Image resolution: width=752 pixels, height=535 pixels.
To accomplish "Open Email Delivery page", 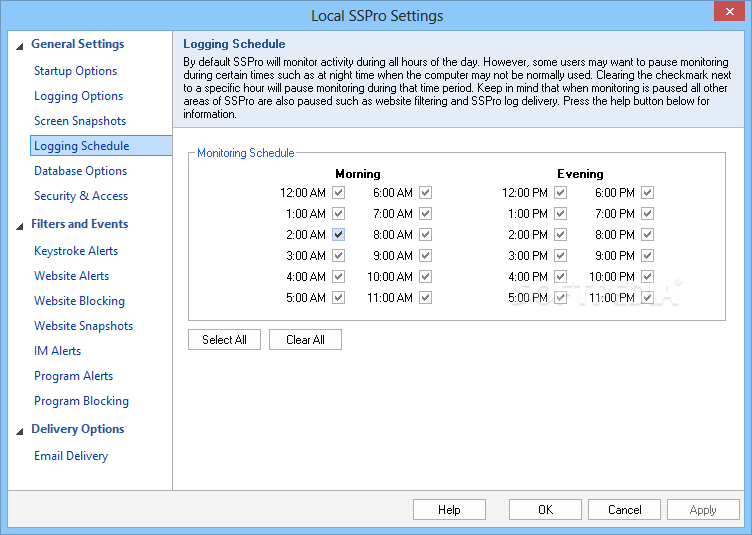I will point(71,456).
